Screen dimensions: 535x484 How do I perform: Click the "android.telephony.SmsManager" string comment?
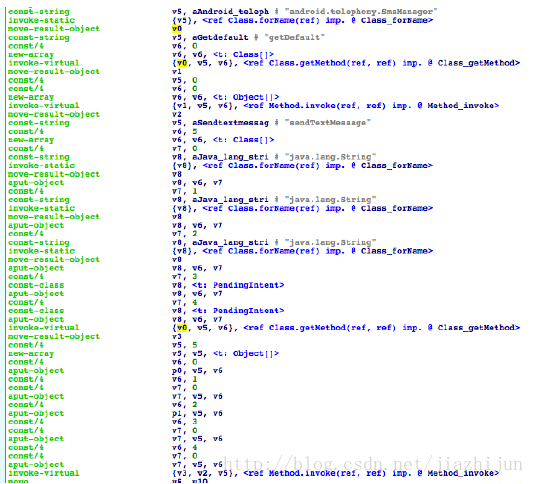[361, 12]
